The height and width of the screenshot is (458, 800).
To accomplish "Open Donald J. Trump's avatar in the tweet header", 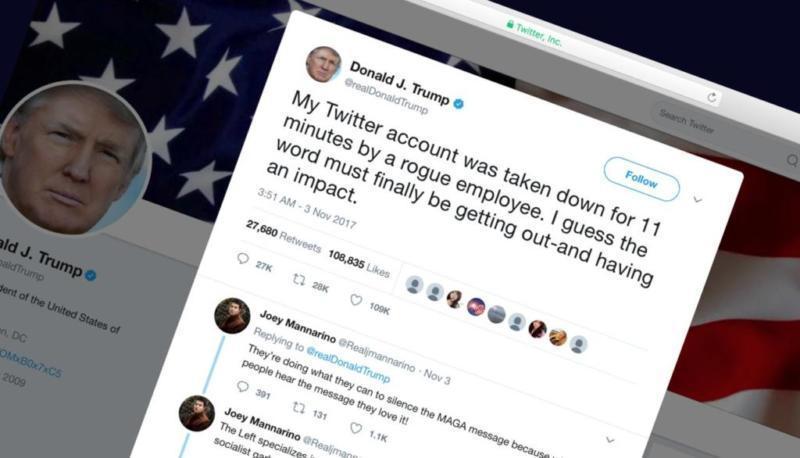I will (323, 64).
